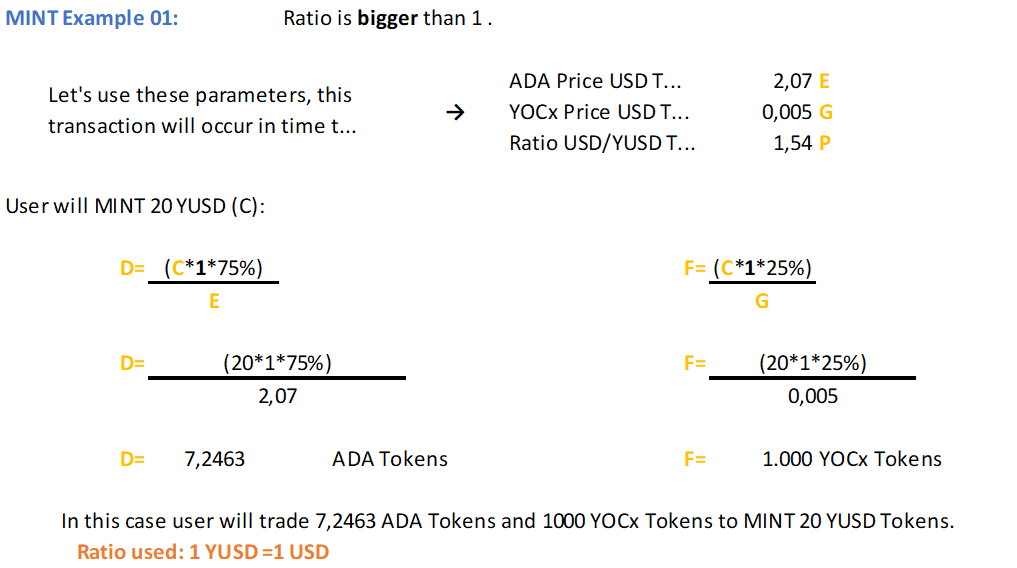The height and width of the screenshot is (568, 1017).
Task: Click the 'Ratio used: 1 YUSD =1 USD' text
Action: click(203, 551)
